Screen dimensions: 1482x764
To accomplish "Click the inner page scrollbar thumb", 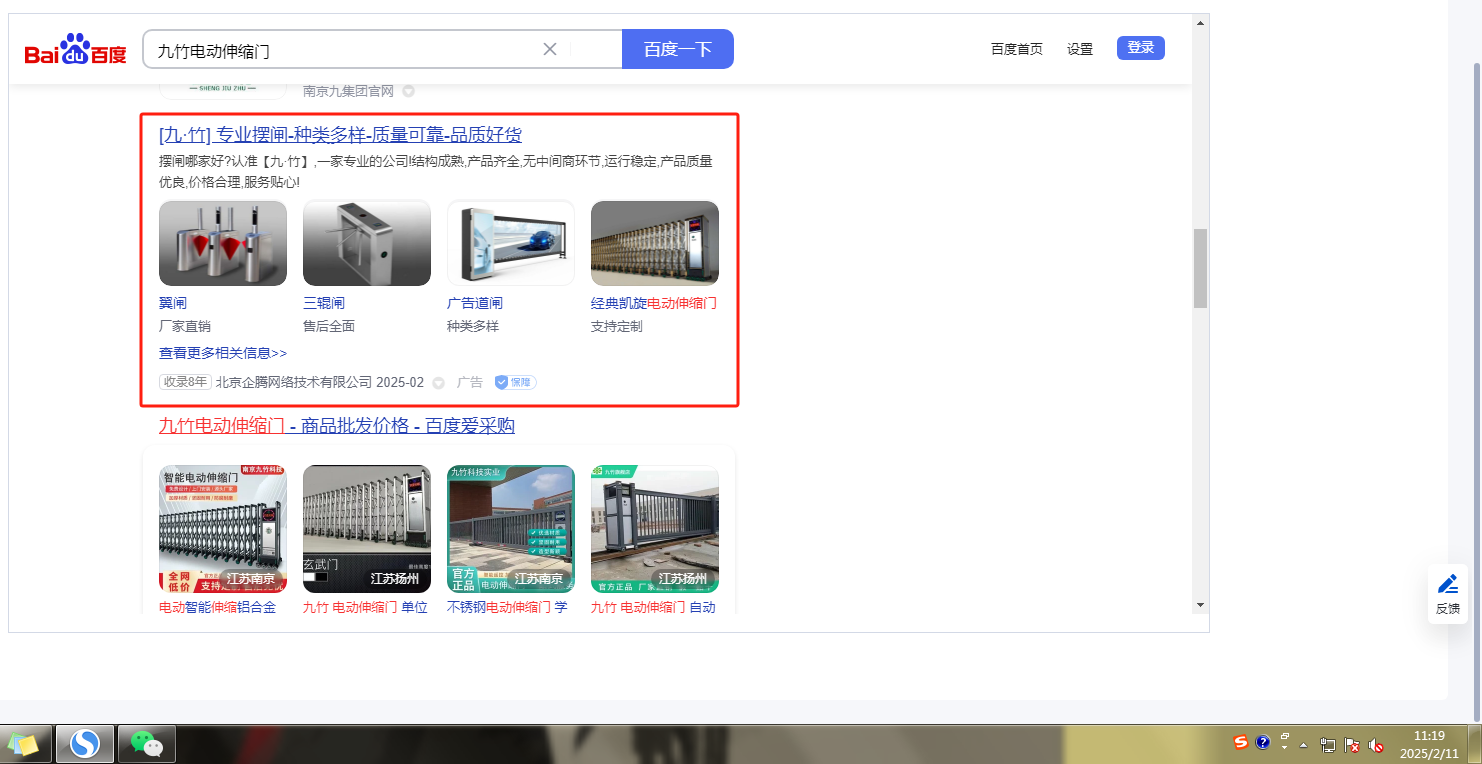I will pos(1201,268).
